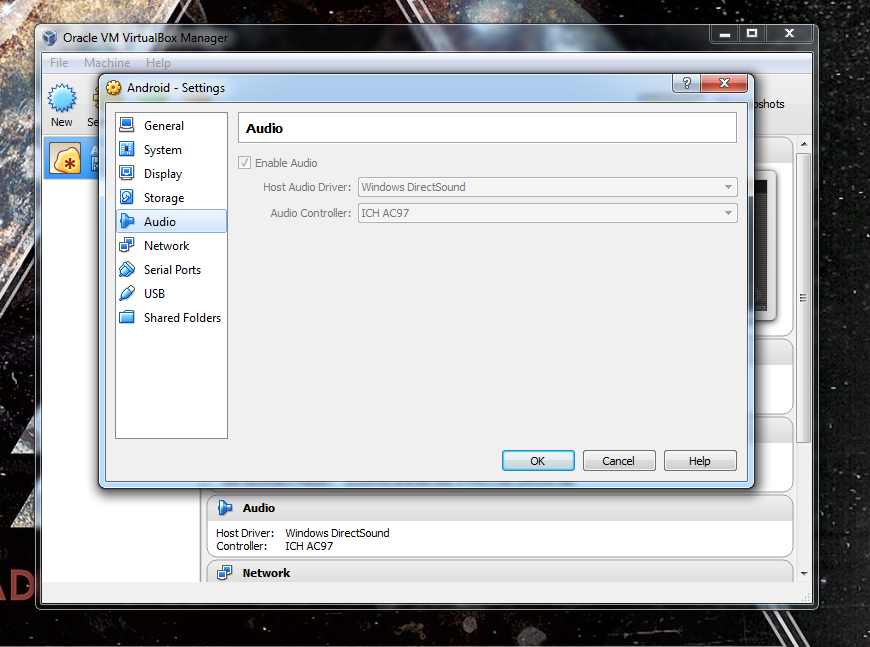Click the Help button in dialog
This screenshot has width=870, height=647.
pyautogui.click(x=700, y=461)
